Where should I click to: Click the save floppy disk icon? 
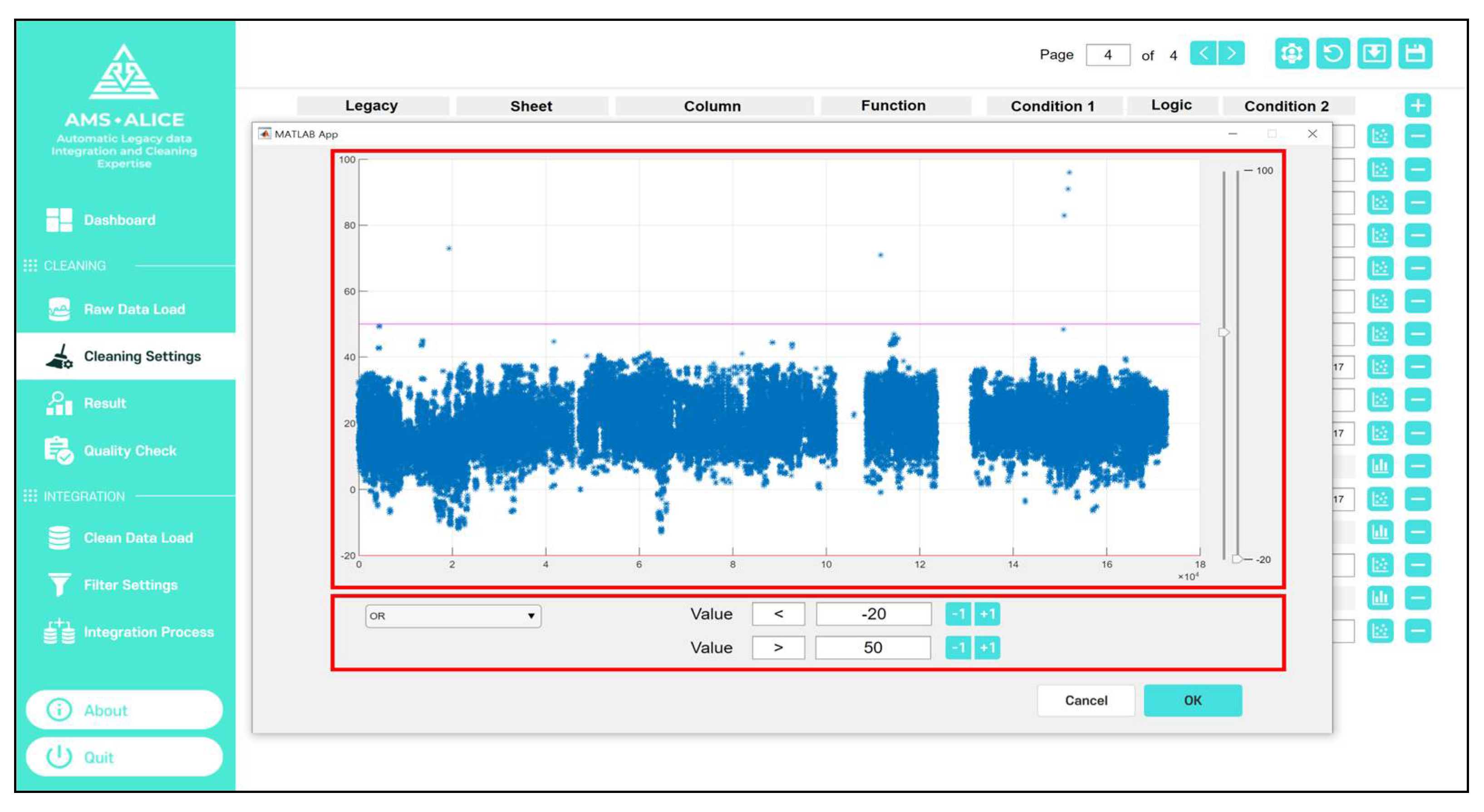tap(1415, 54)
